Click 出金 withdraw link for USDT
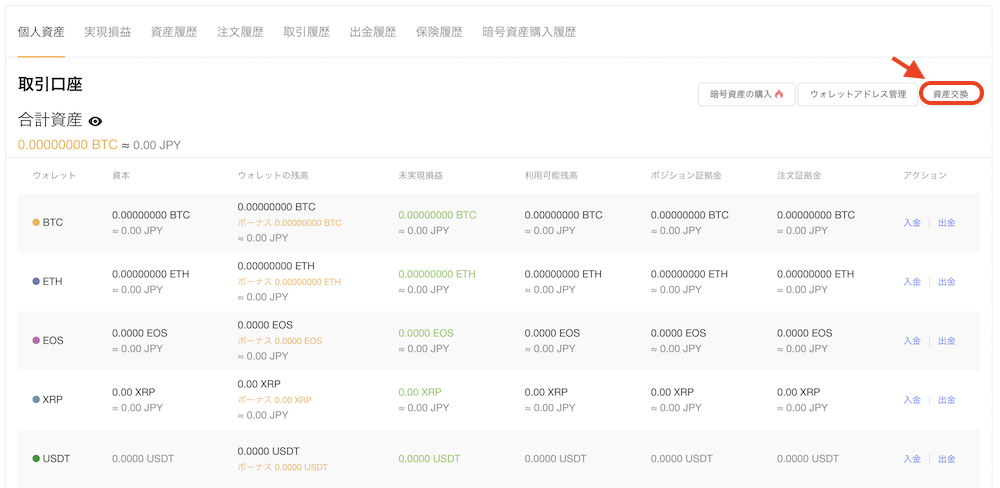Screen dimensions: 1000x488 (946, 458)
